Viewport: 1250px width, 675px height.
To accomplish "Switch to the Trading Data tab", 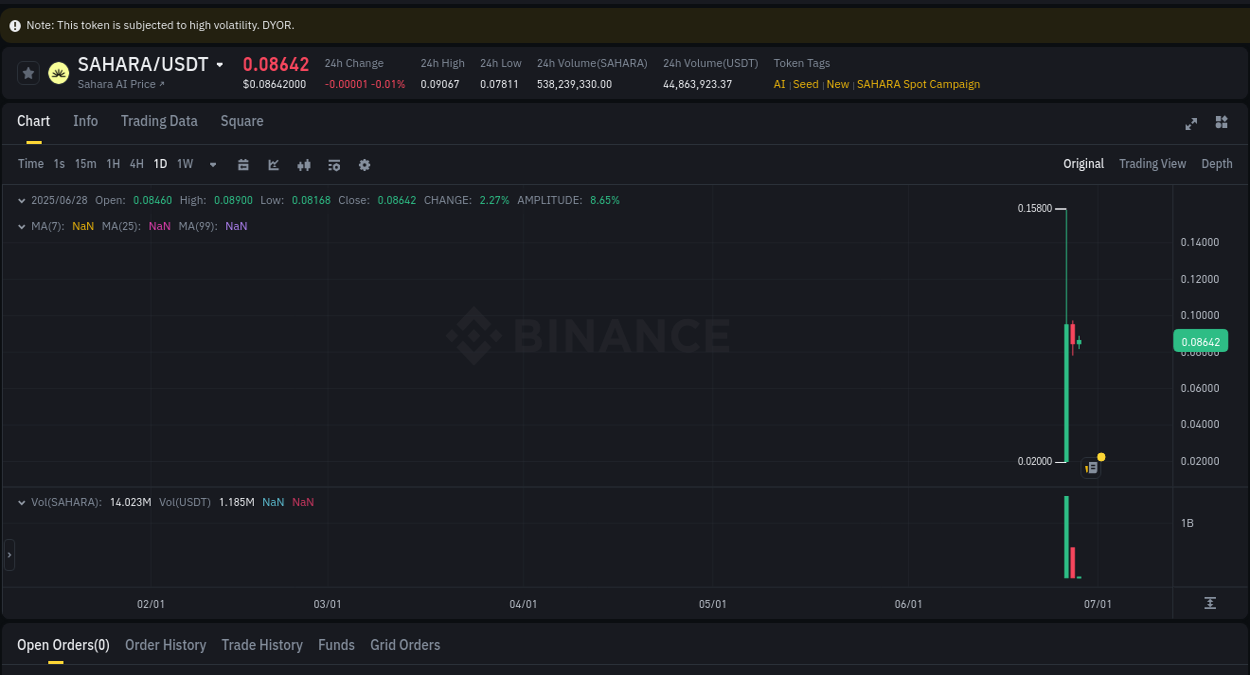I will pos(159,121).
